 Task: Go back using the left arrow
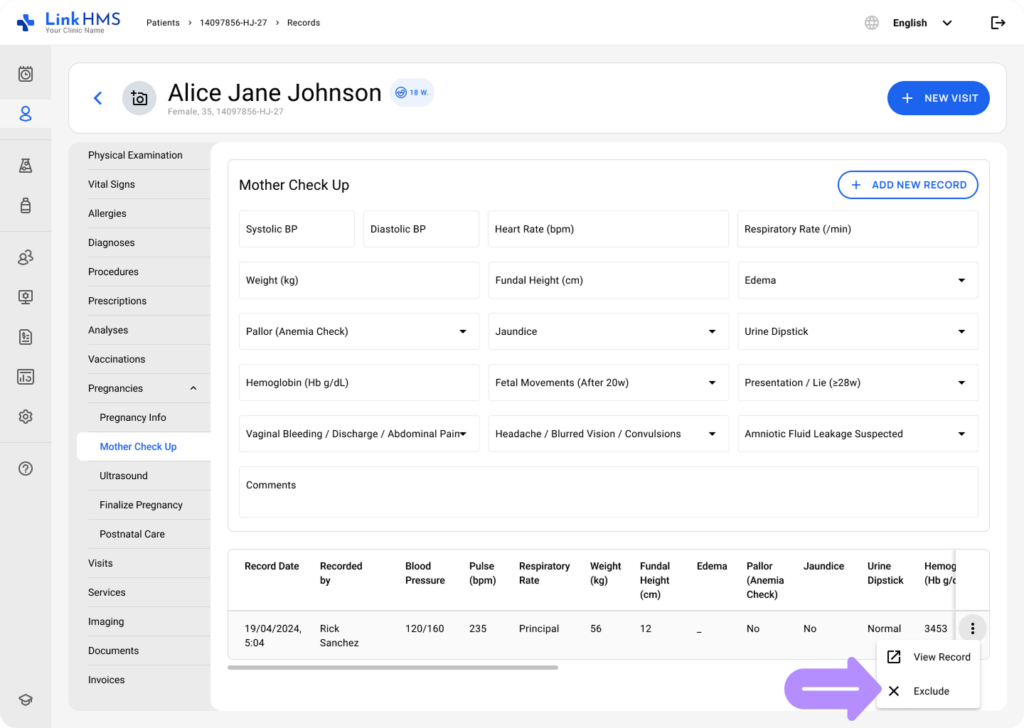click(98, 98)
